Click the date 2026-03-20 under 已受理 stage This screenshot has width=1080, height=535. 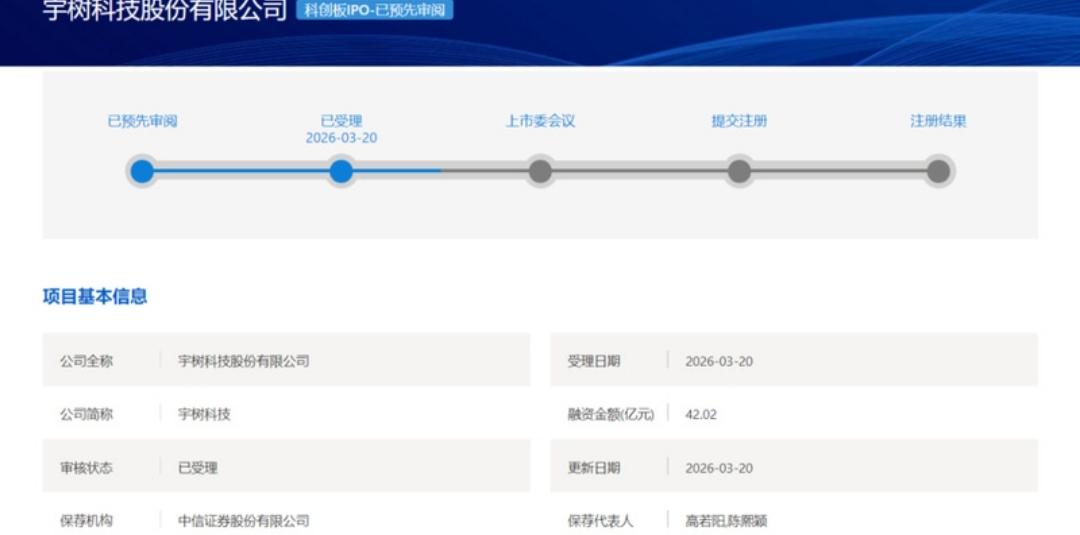point(341,138)
